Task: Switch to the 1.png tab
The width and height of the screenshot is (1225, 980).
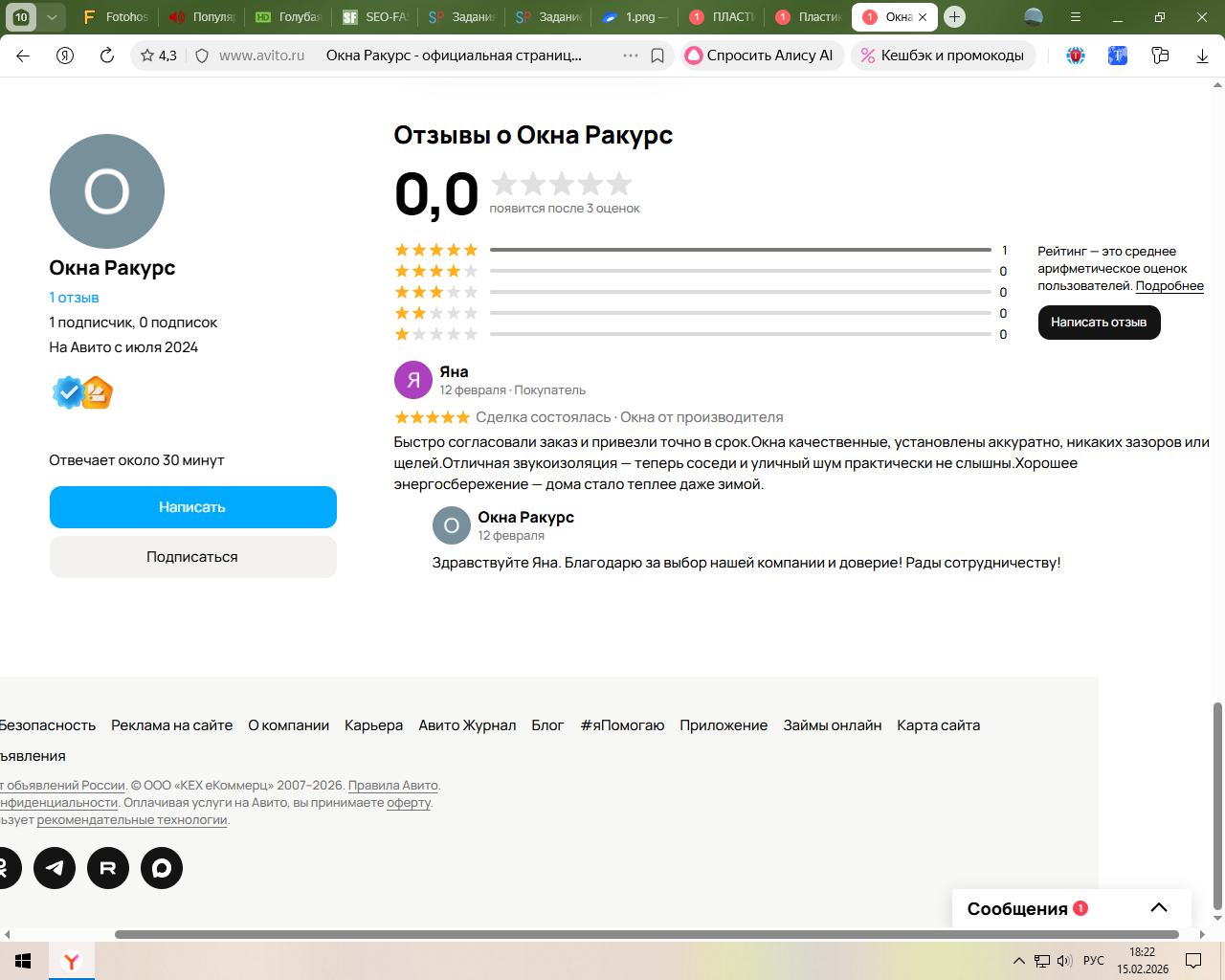Action: pos(634,17)
